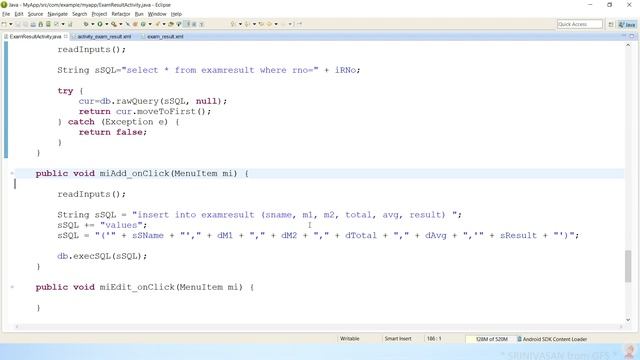Switch to the Java perspective button
The width and height of the screenshot is (640, 360).
pyautogui.click(x=627, y=24)
